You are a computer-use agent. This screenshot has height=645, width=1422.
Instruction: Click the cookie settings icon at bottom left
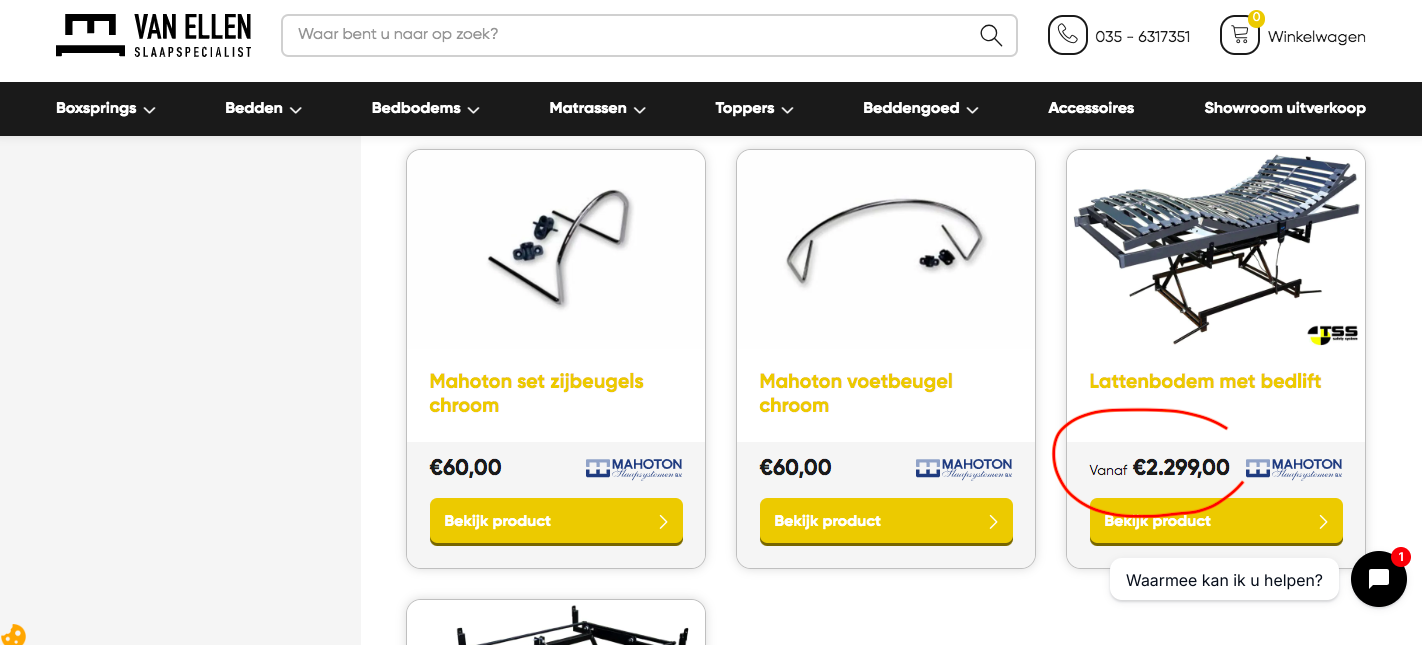[13, 635]
